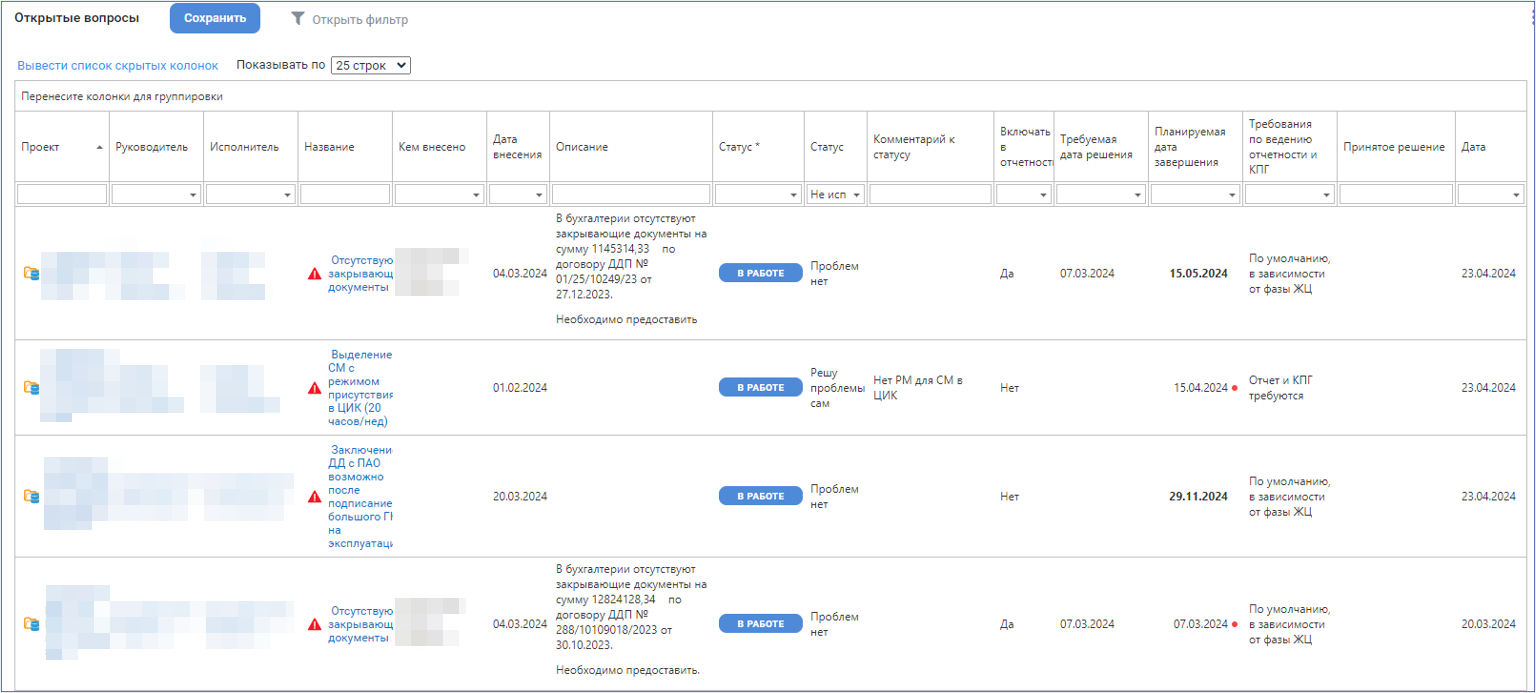Open the '25 строк' rows-per-page dropdown
This screenshot has height=693, width=1536.
coord(370,65)
